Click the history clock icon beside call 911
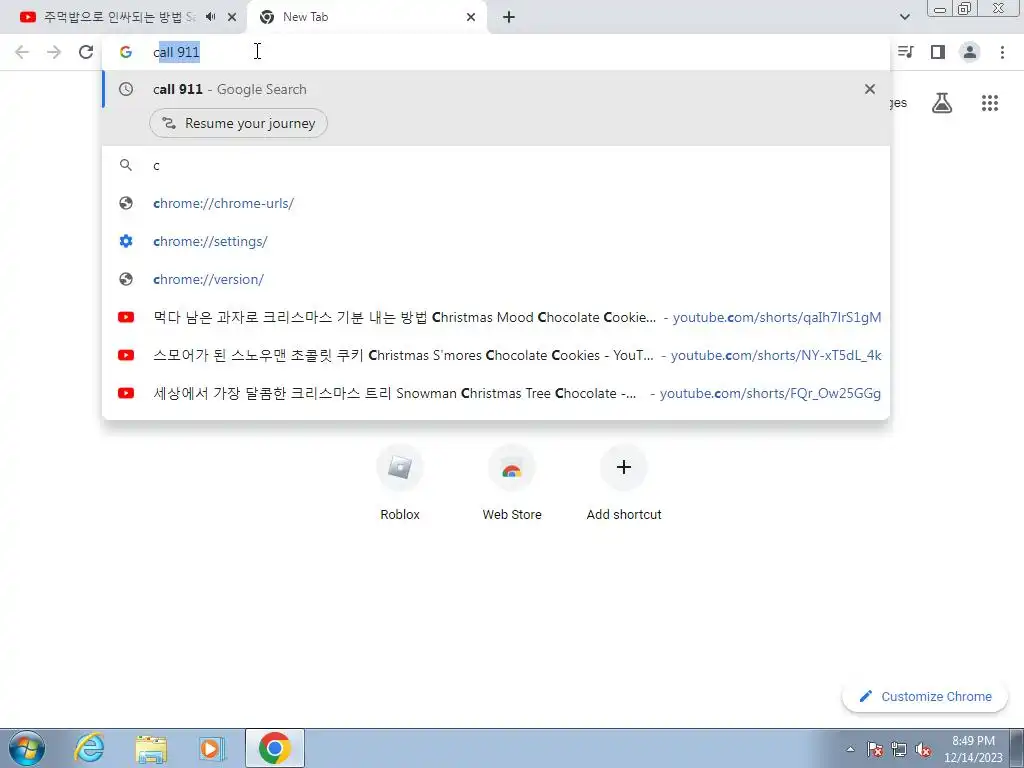This screenshot has height=768, width=1024. [126, 89]
